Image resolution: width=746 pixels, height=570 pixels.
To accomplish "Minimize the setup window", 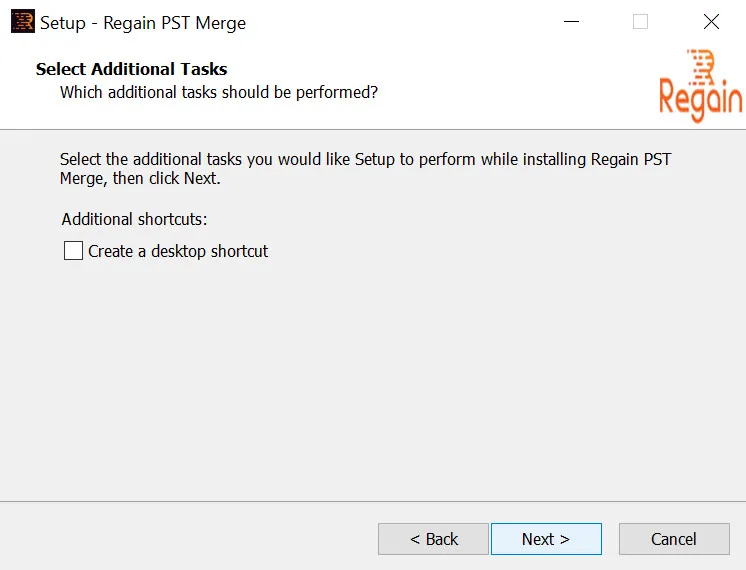I will point(571,21).
